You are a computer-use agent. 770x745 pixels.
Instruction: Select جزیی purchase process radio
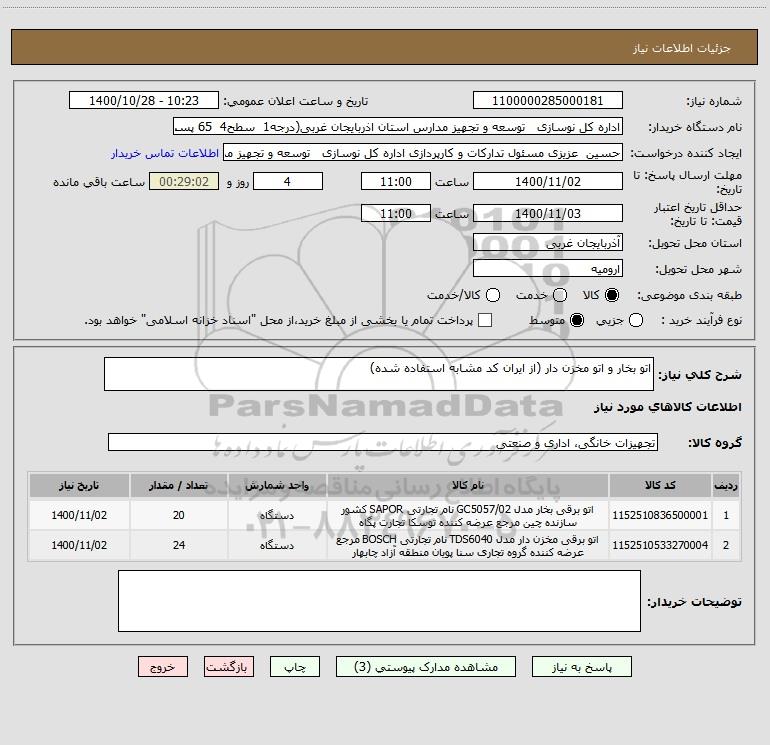[636, 321]
